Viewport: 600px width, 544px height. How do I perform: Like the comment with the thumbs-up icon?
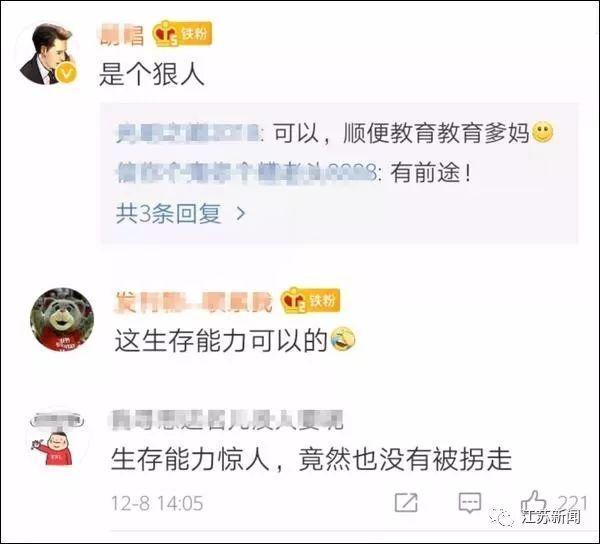[x=533, y=501]
